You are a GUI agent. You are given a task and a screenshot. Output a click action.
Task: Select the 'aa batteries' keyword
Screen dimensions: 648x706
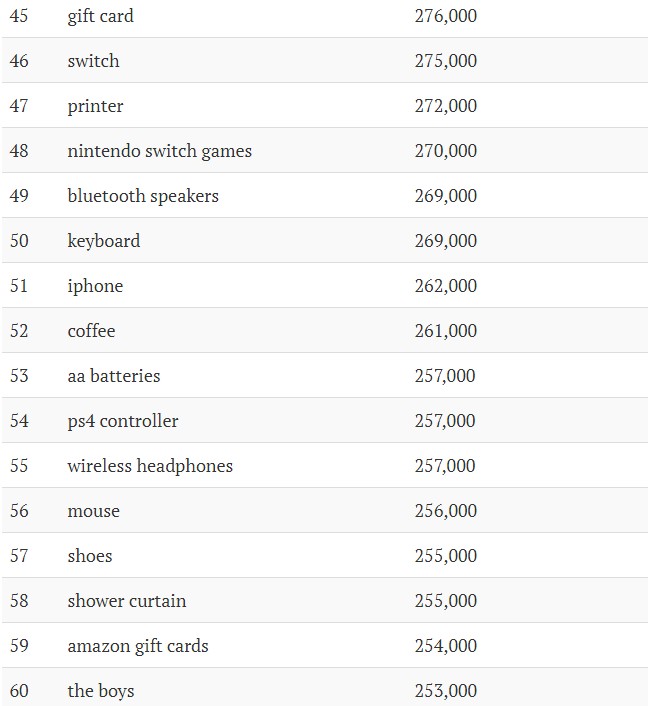[x=114, y=376]
